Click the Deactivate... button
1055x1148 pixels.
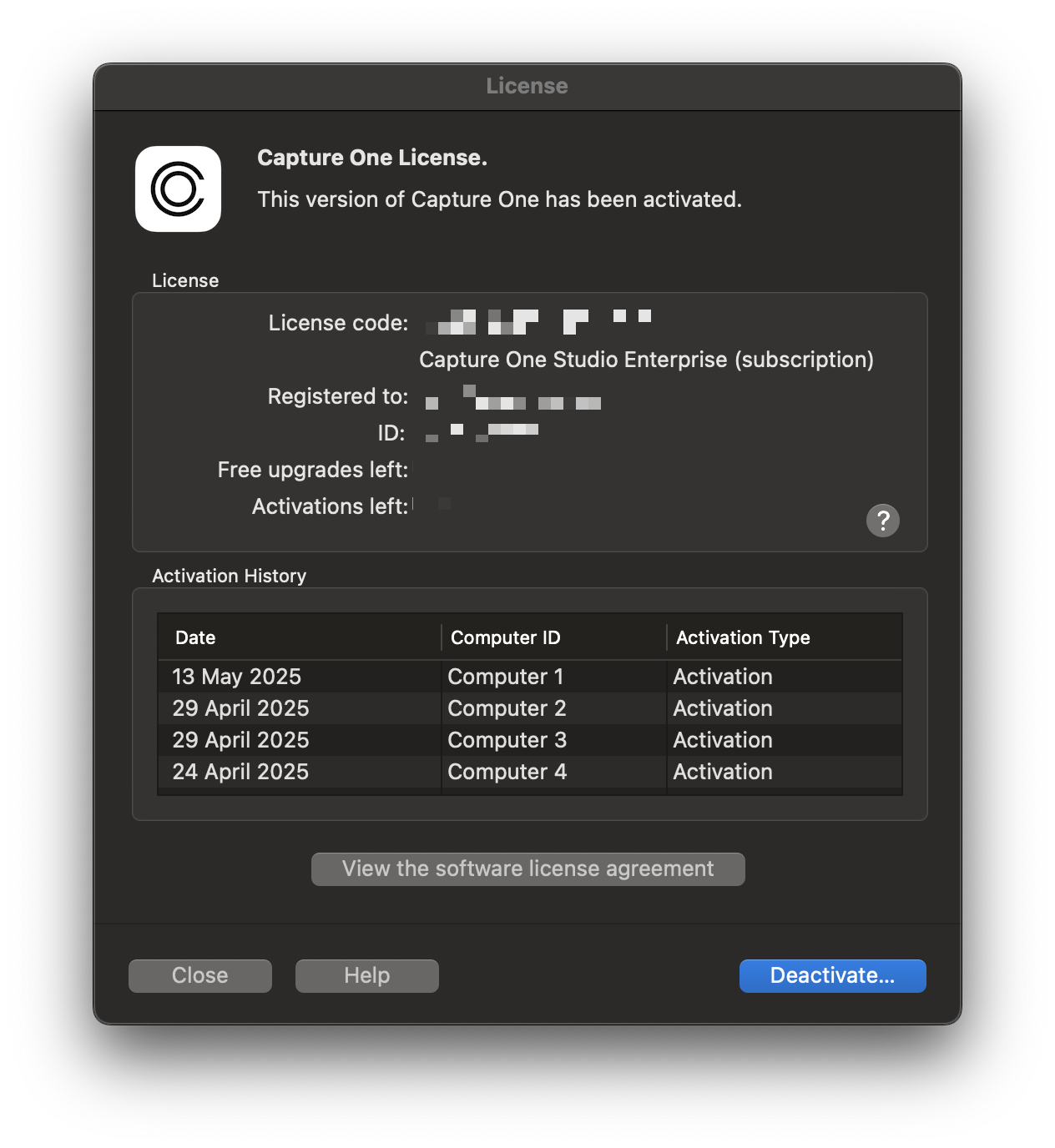(x=832, y=975)
